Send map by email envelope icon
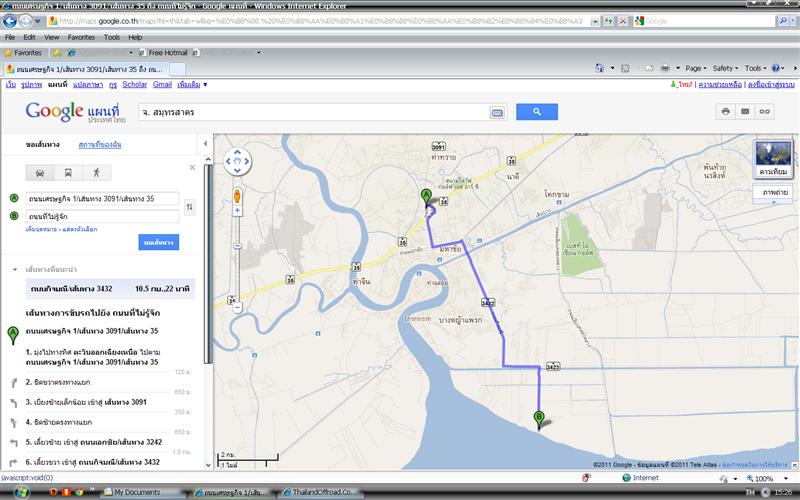 [x=745, y=112]
